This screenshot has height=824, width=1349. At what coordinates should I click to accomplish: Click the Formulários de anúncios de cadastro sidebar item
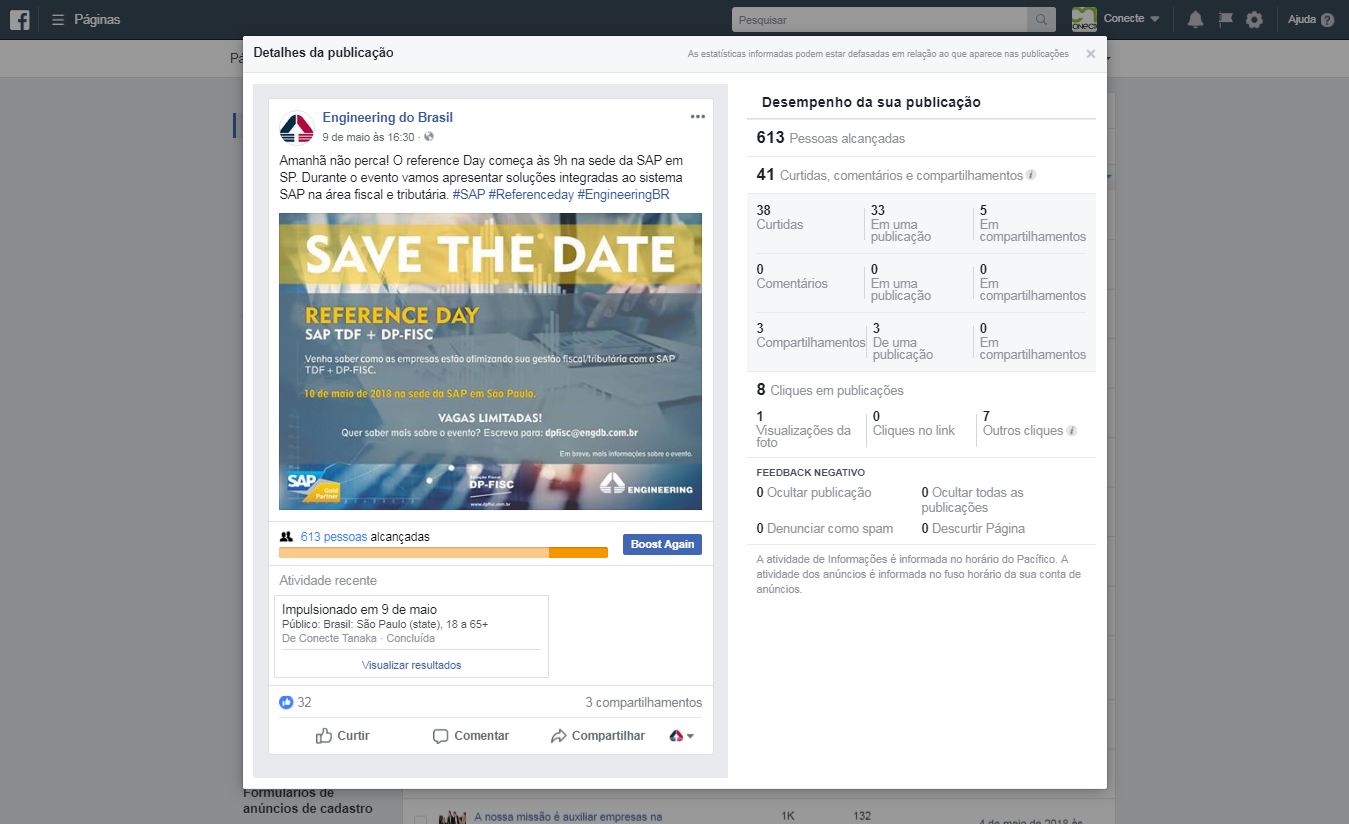pyautogui.click(x=307, y=800)
